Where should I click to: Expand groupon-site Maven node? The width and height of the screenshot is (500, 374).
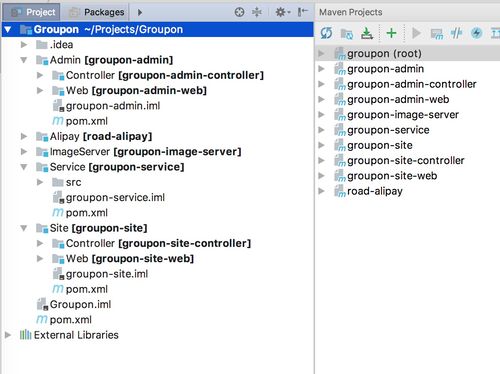321,145
